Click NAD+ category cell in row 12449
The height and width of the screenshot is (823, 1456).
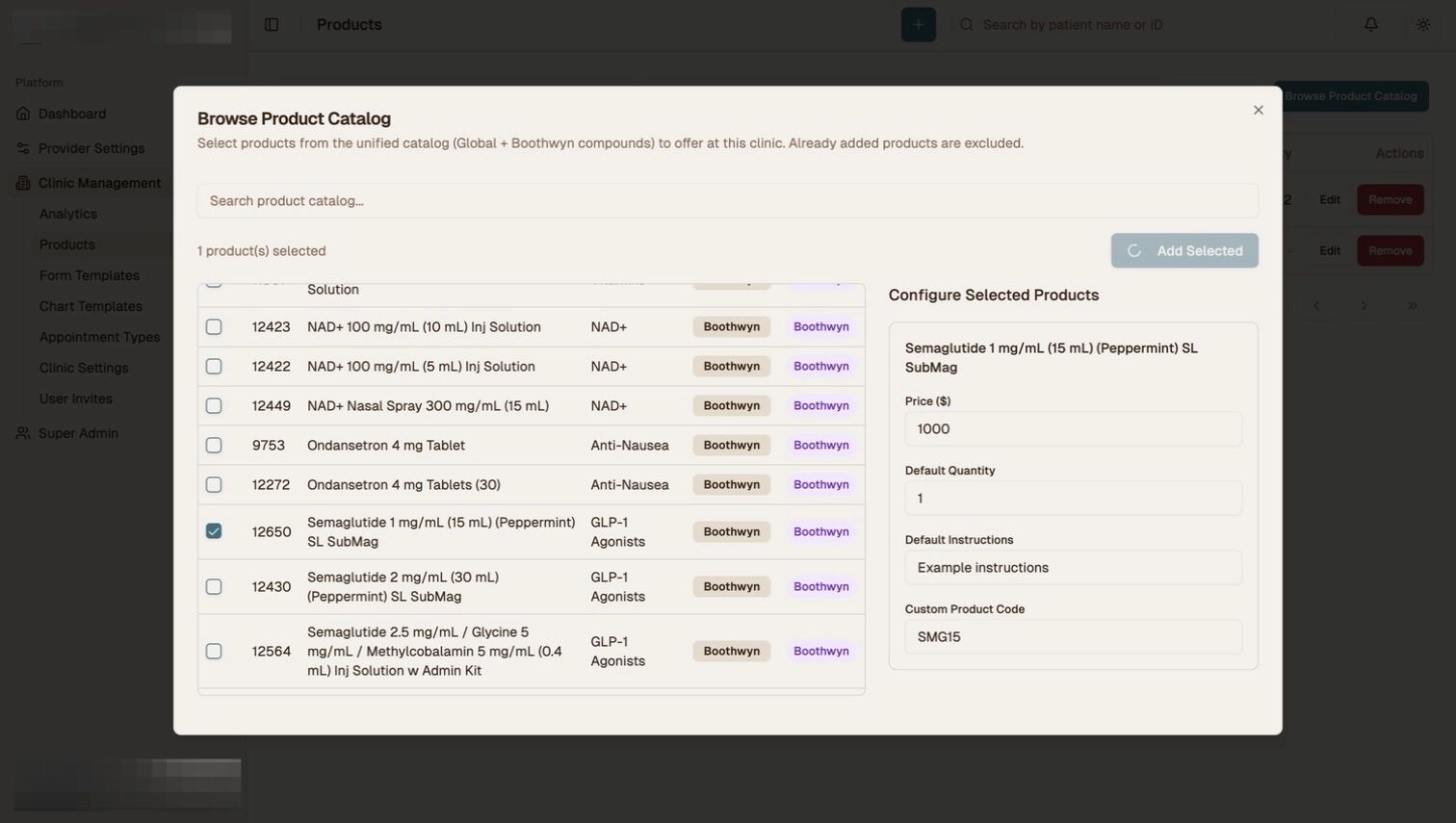coord(609,406)
